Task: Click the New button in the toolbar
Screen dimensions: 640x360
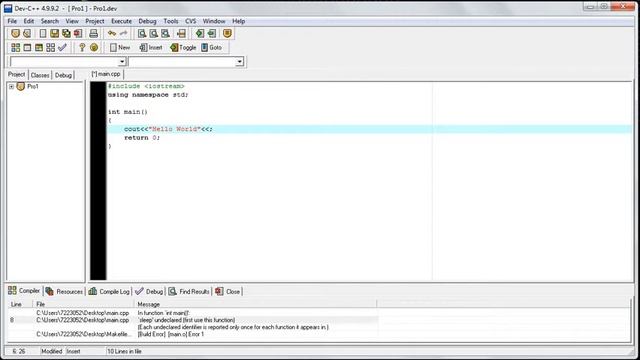Action: (x=120, y=48)
